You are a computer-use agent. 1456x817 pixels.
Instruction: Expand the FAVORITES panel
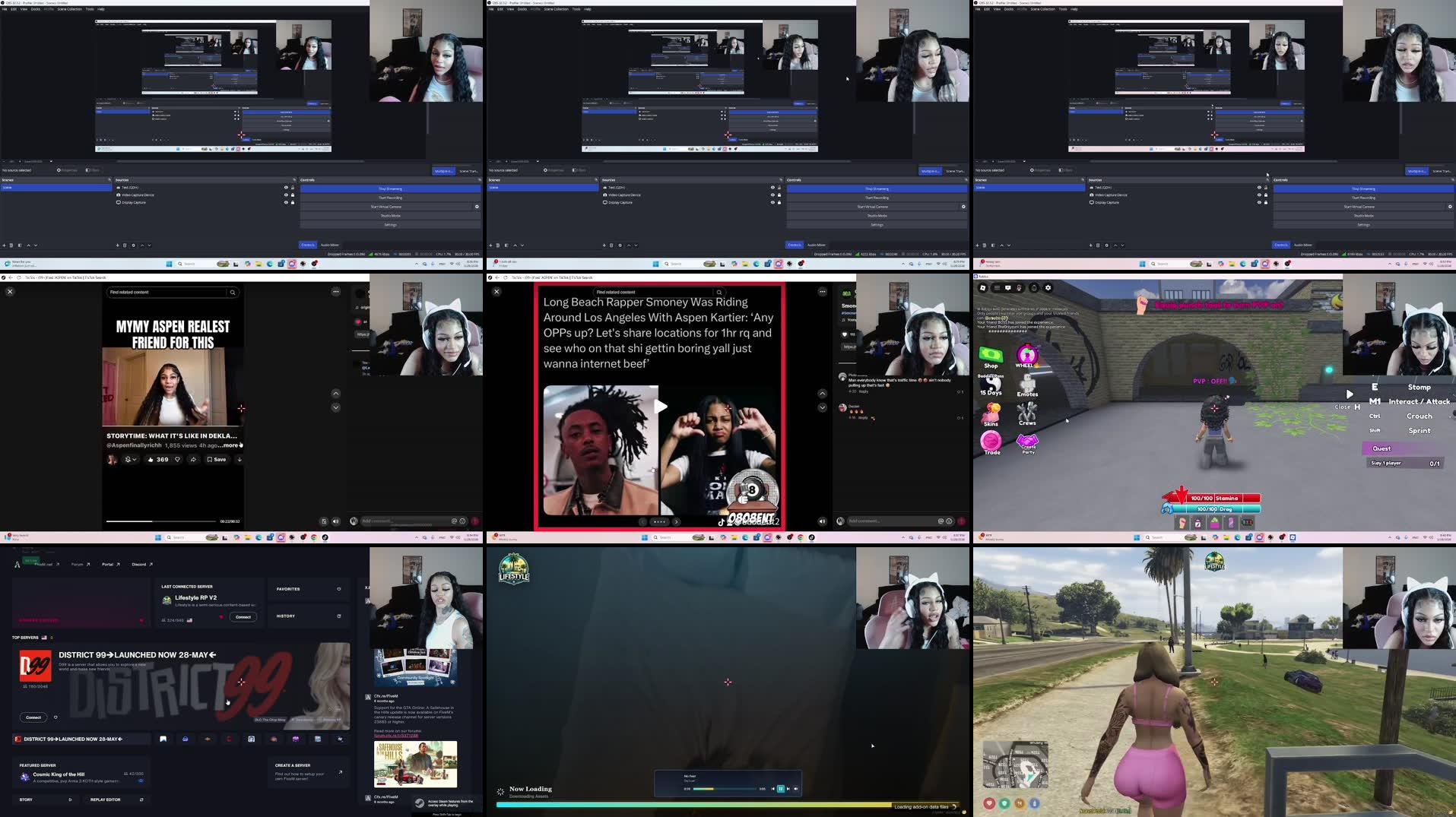pos(309,589)
